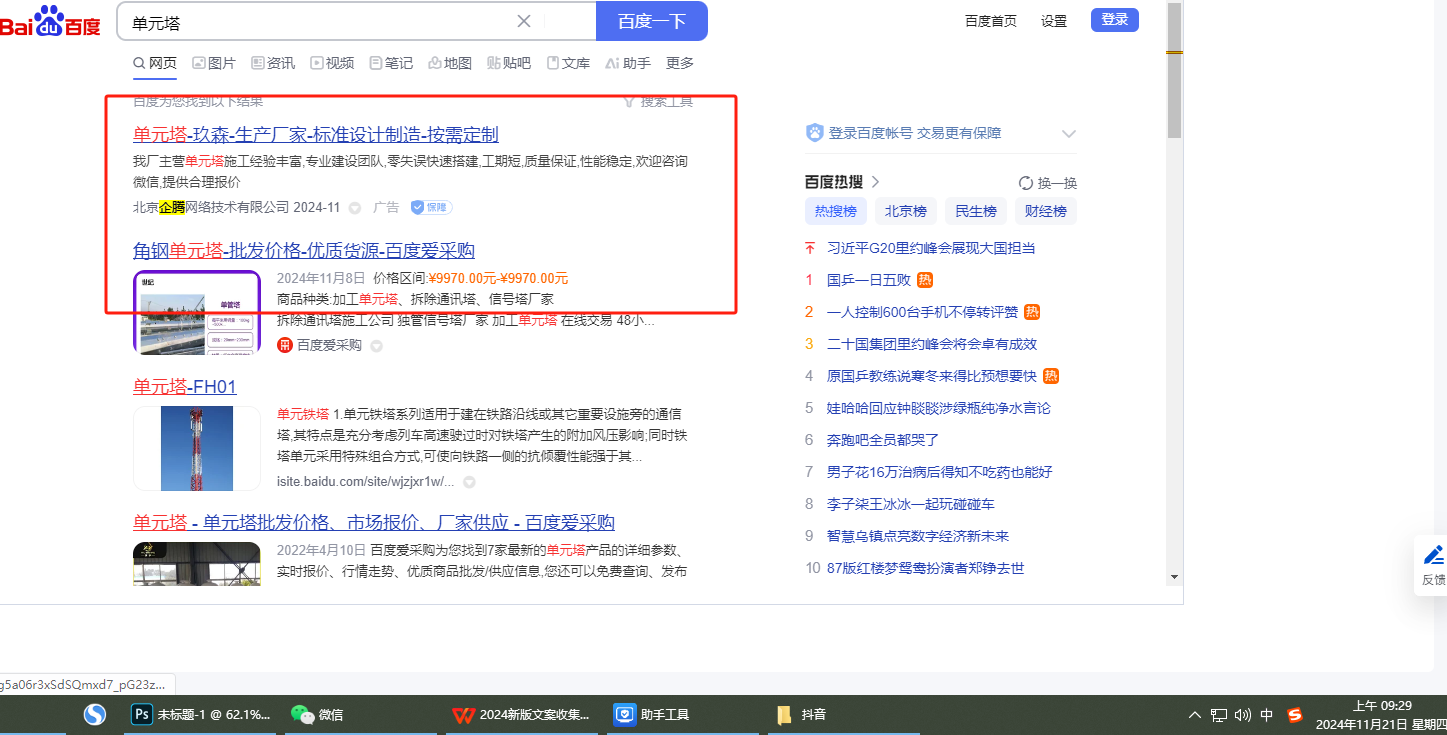This screenshot has height=735, width=1447.
Task: Switch to Photoshop 未标题-1 taskbar item
Action: coord(202,715)
